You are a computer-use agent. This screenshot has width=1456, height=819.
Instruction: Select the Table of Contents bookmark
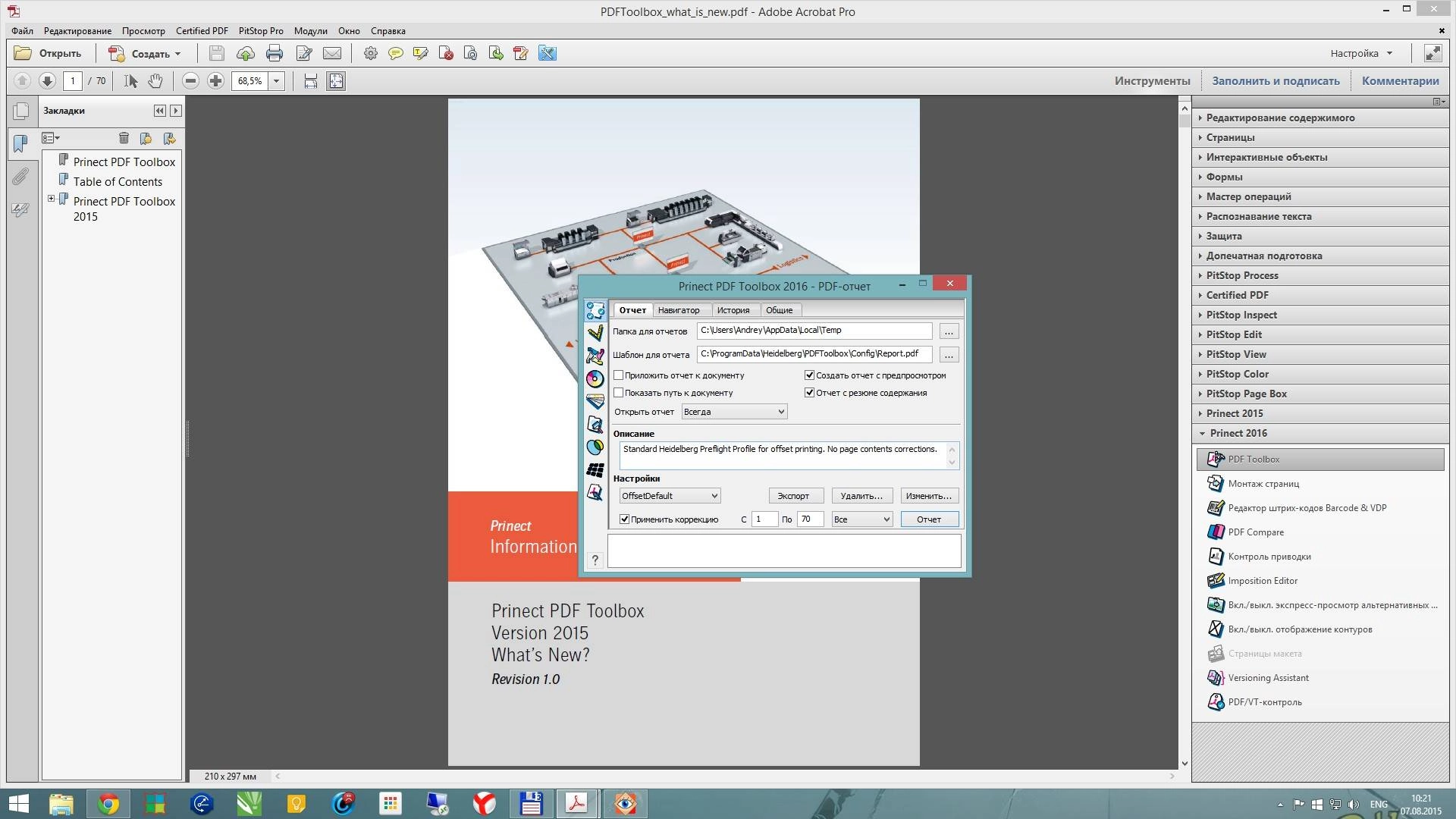click(x=118, y=181)
